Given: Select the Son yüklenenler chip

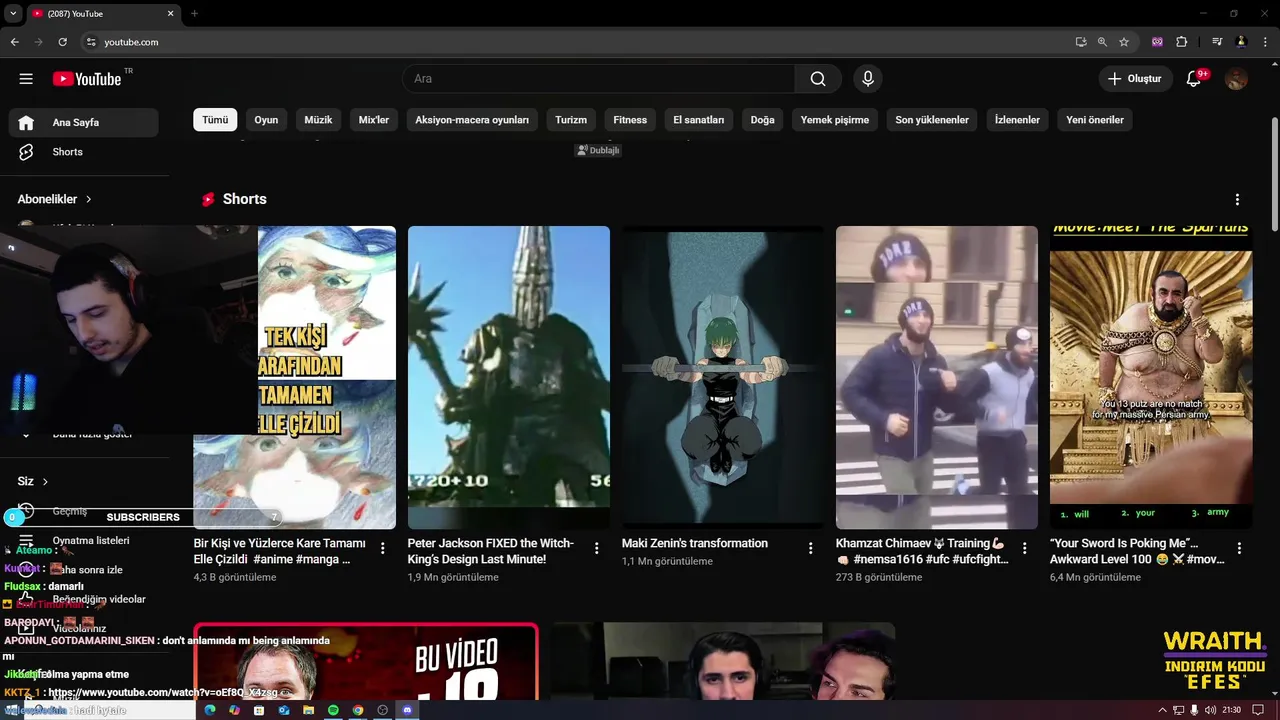Looking at the screenshot, I should click(x=932, y=120).
